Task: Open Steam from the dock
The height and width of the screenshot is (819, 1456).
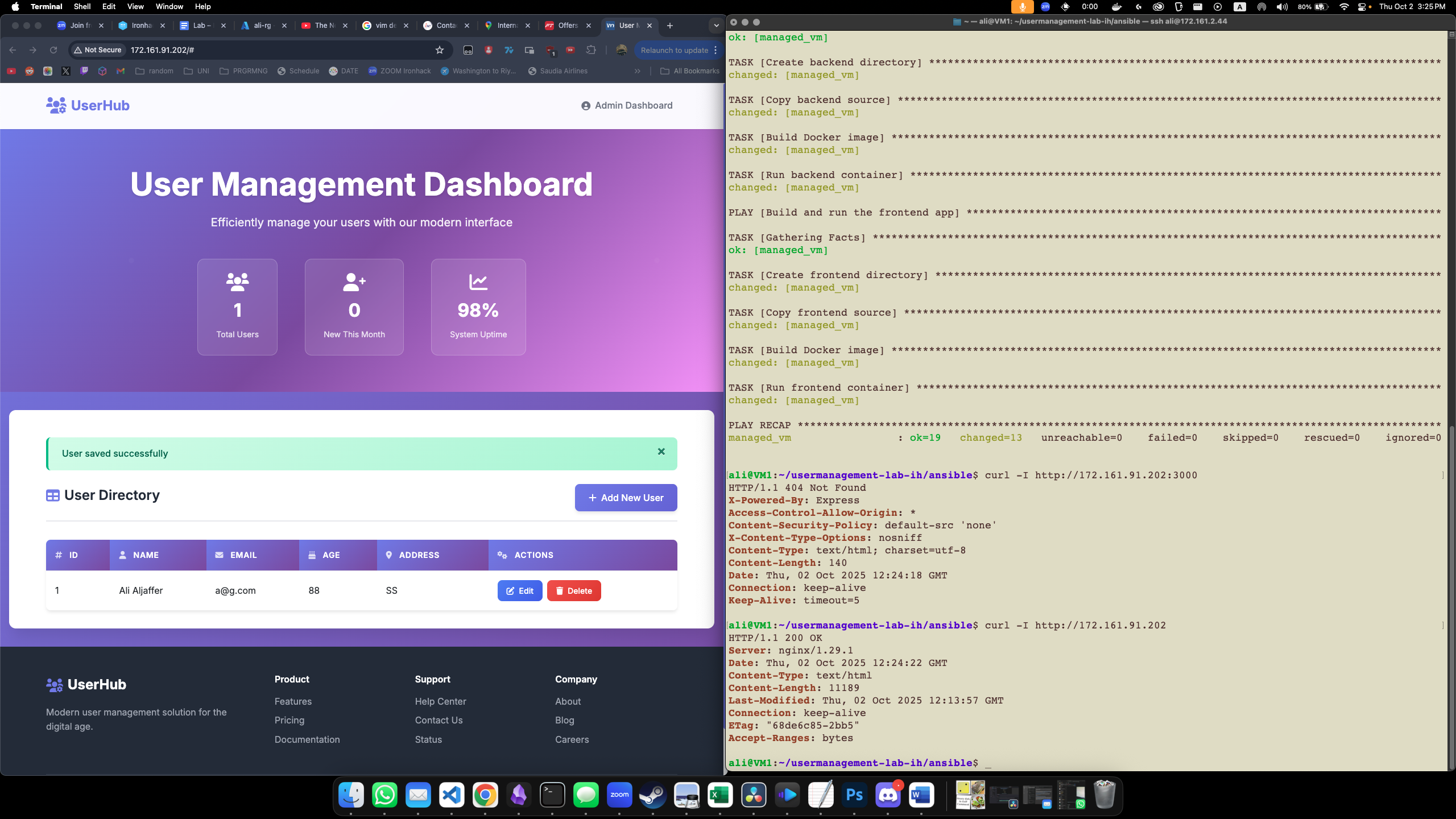Action: coord(653,795)
